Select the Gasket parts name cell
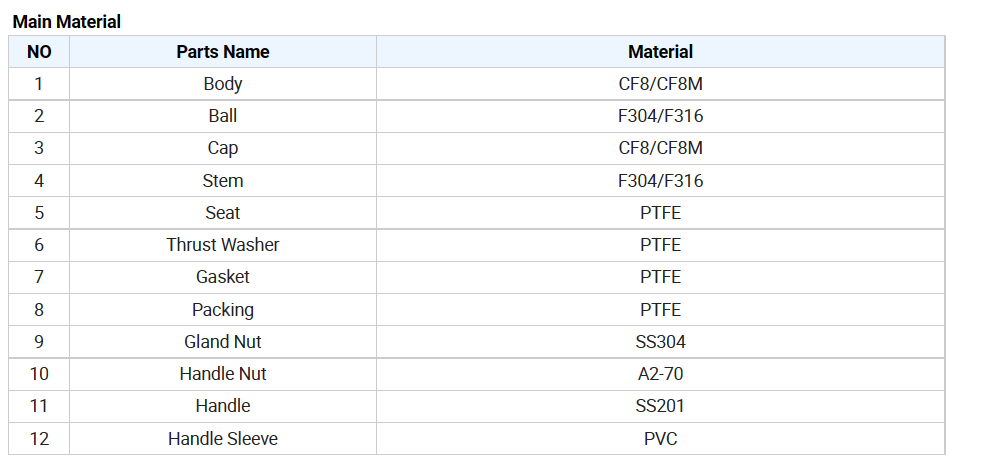Viewport: 995px width, 469px height. [223, 277]
